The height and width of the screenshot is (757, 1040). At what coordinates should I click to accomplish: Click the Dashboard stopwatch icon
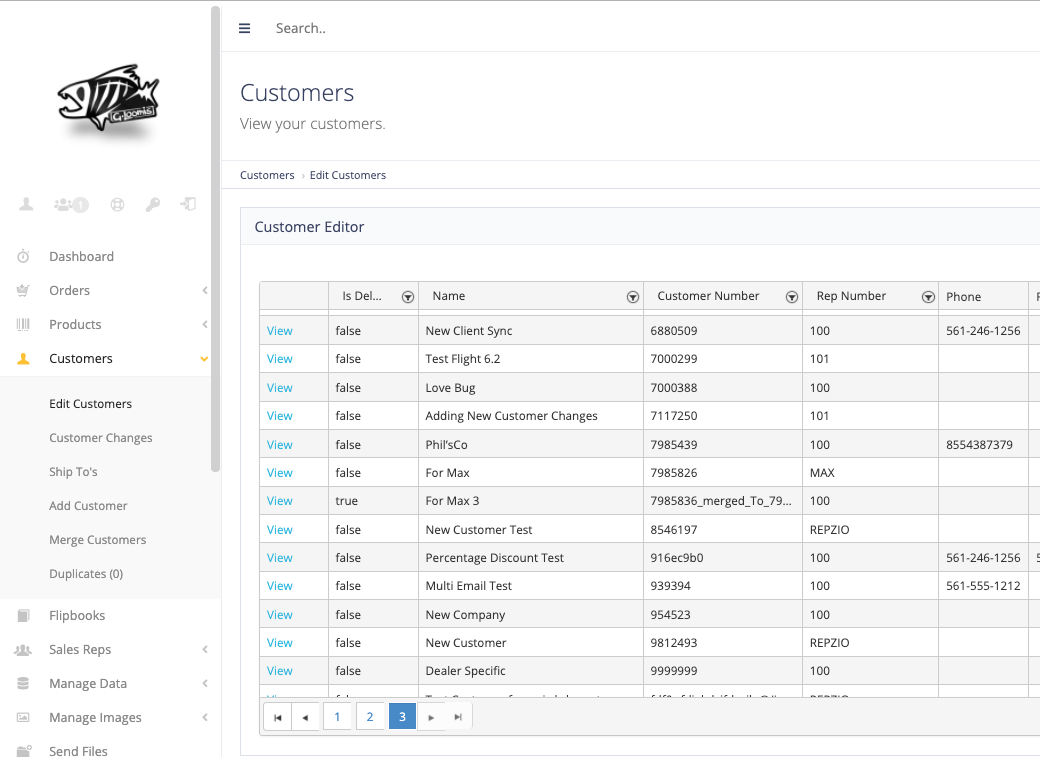click(23, 256)
